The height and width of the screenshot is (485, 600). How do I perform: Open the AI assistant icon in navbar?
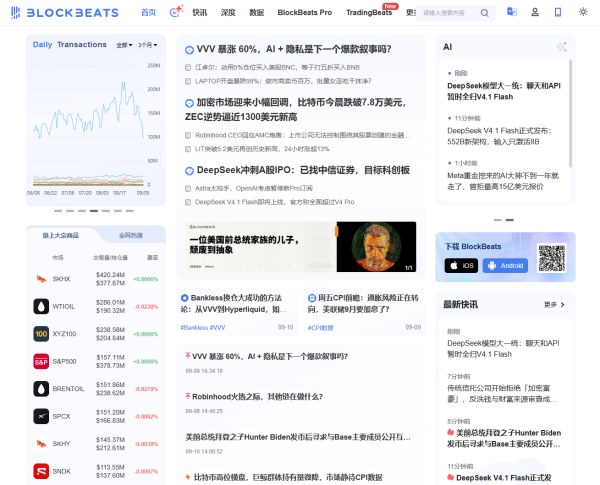(x=176, y=11)
